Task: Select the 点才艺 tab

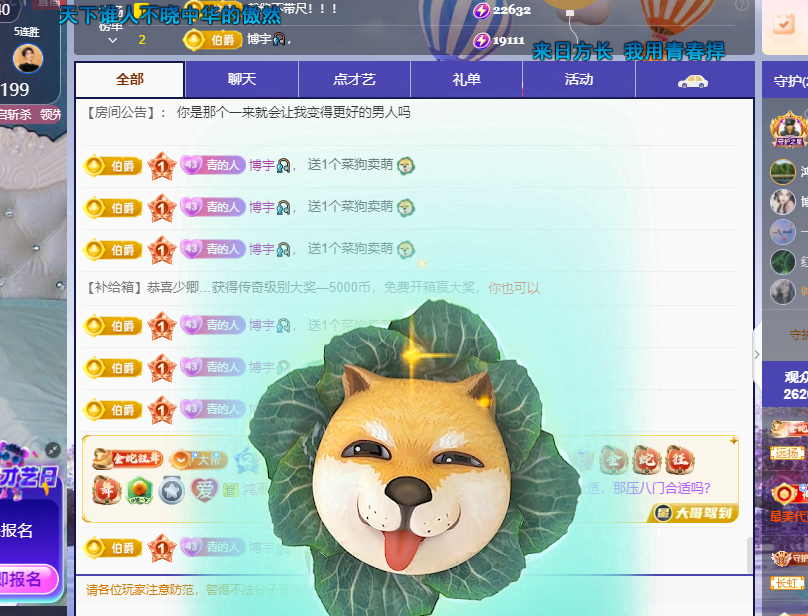Action: click(x=354, y=80)
